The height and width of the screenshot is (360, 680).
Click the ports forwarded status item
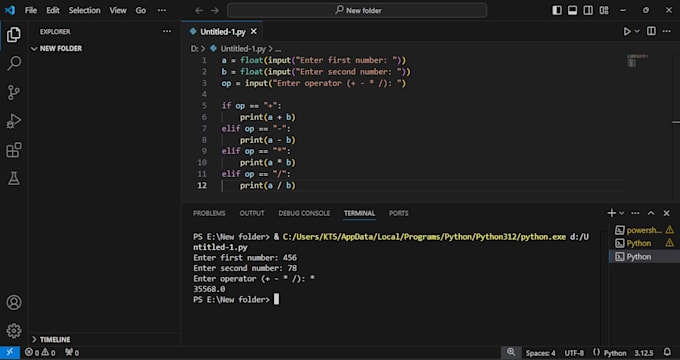[72, 353]
